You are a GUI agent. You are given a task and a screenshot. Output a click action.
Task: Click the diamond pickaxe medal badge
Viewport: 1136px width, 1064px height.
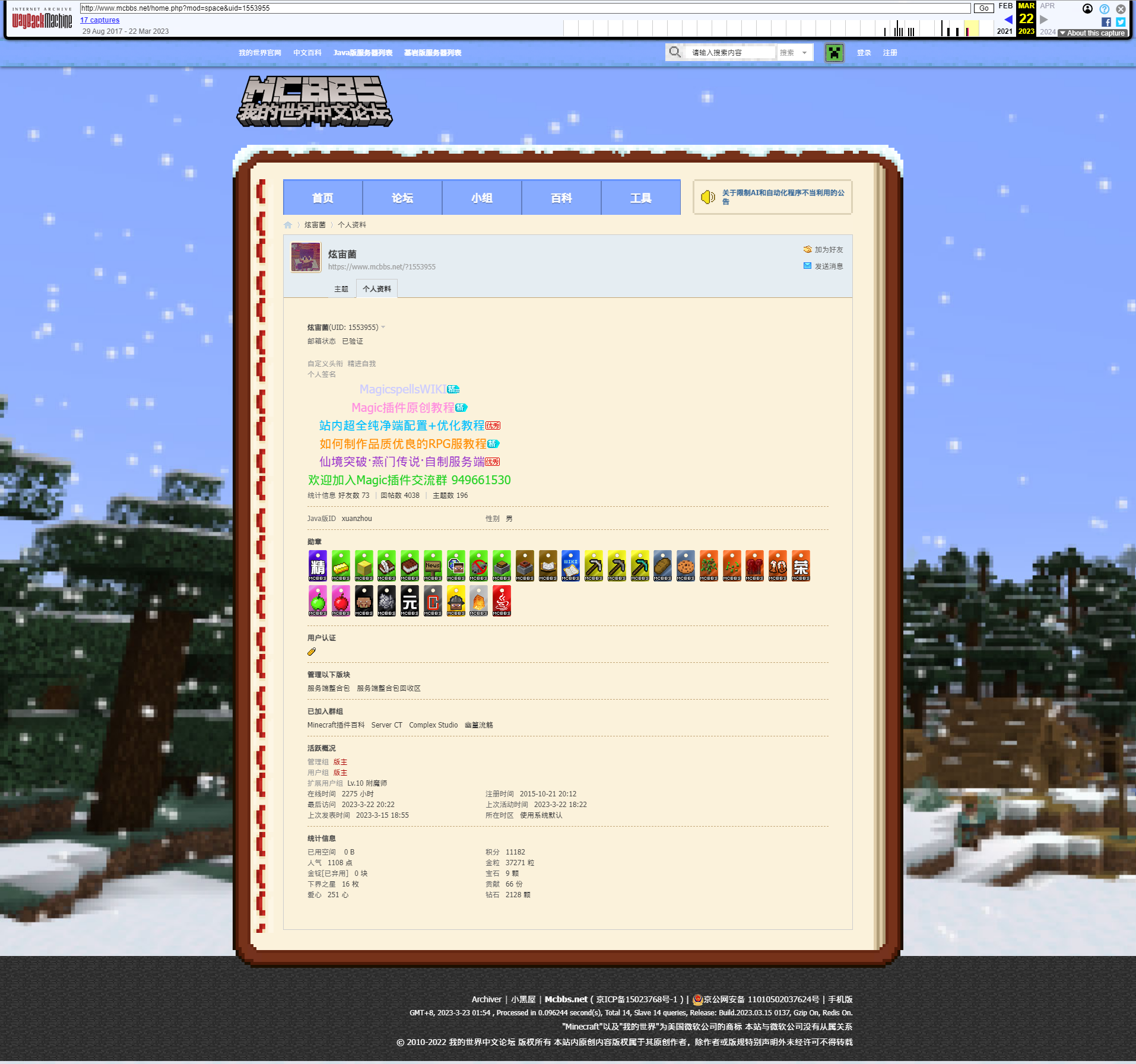[x=640, y=566]
